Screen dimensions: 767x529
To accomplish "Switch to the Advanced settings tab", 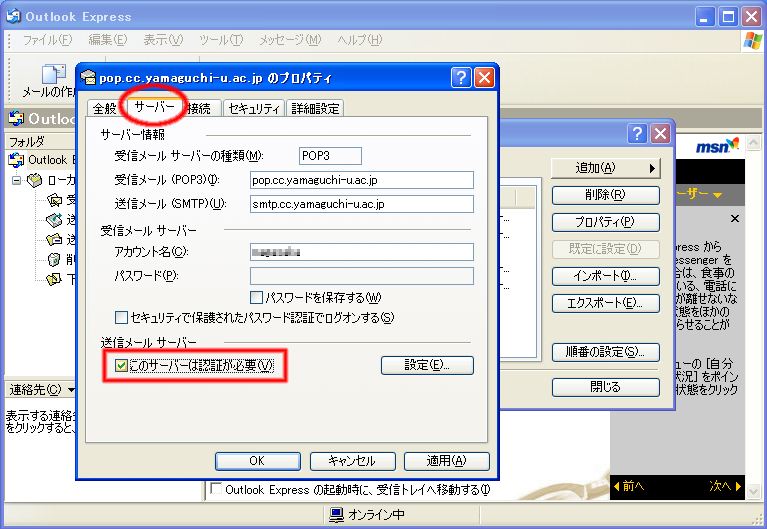I will point(315,108).
